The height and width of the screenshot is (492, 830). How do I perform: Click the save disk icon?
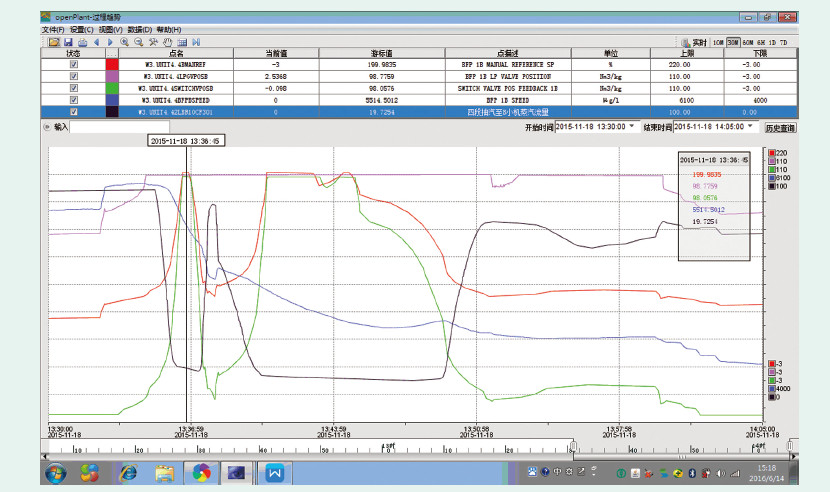point(67,42)
